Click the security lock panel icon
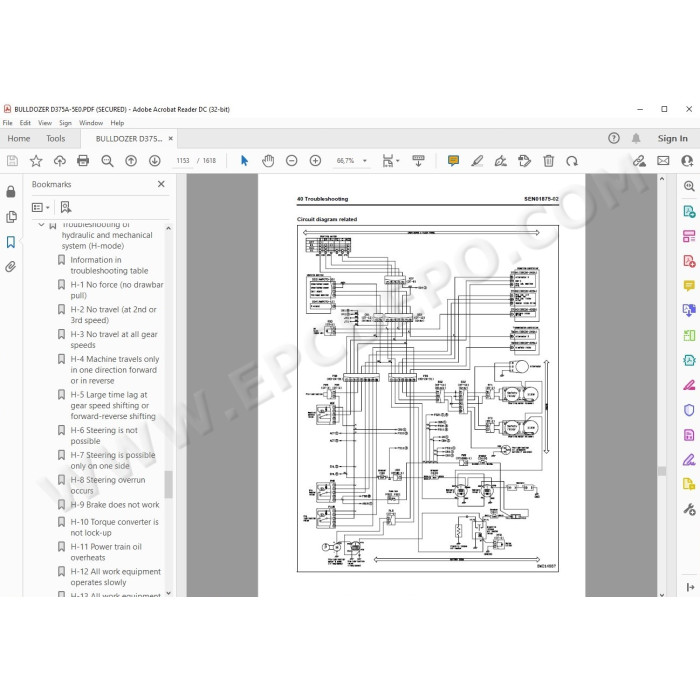 point(11,192)
